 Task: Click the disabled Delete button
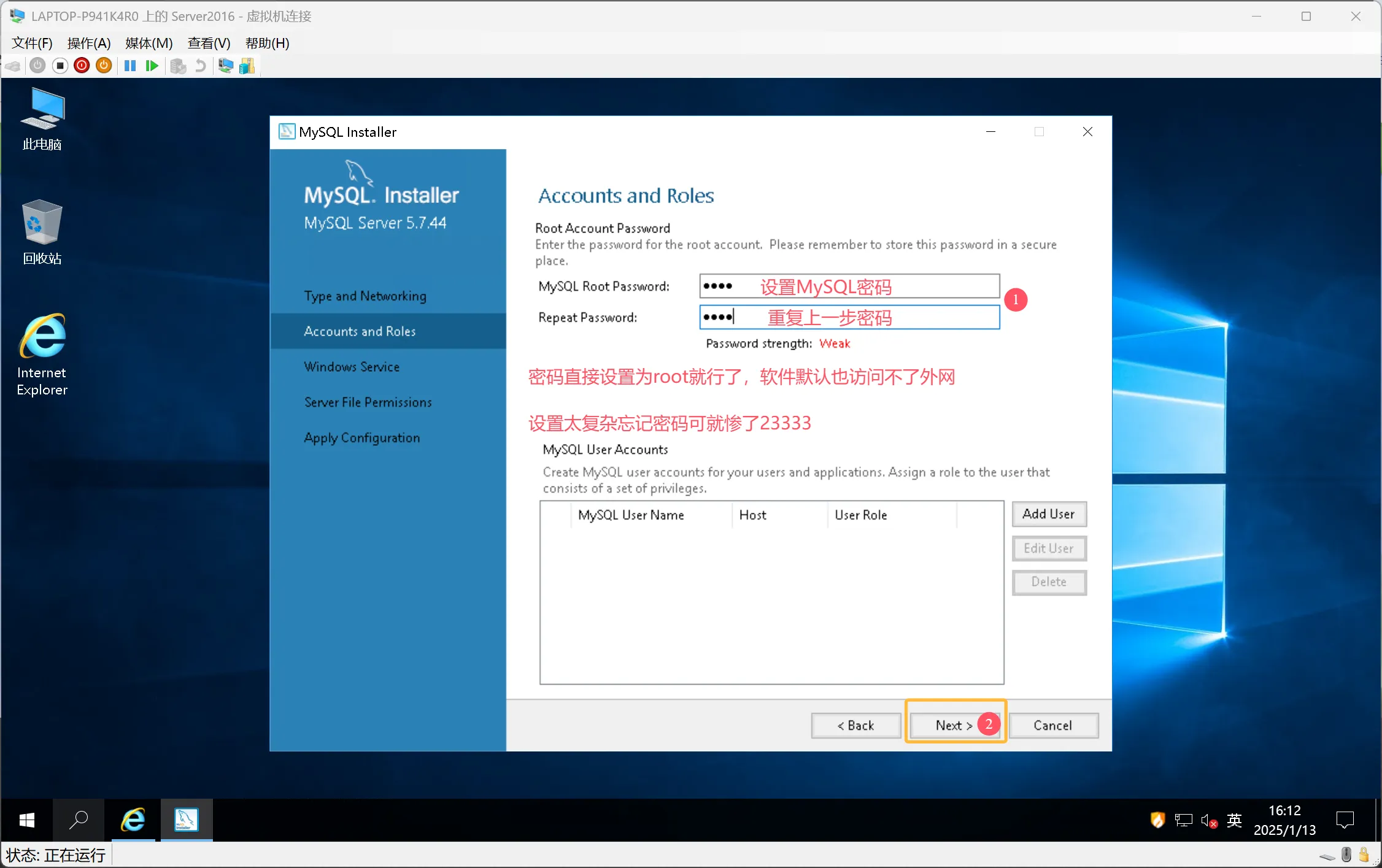(x=1049, y=582)
